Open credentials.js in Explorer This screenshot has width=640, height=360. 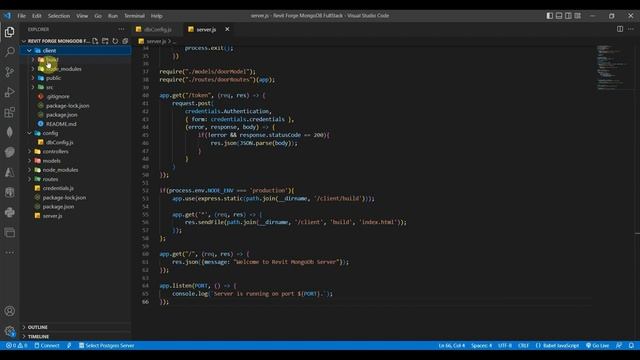tap(76, 188)
